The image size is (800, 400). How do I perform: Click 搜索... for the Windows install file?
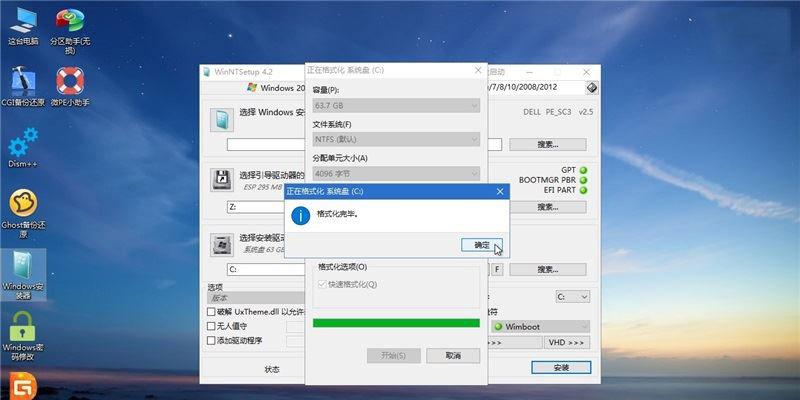click(547, 144)
